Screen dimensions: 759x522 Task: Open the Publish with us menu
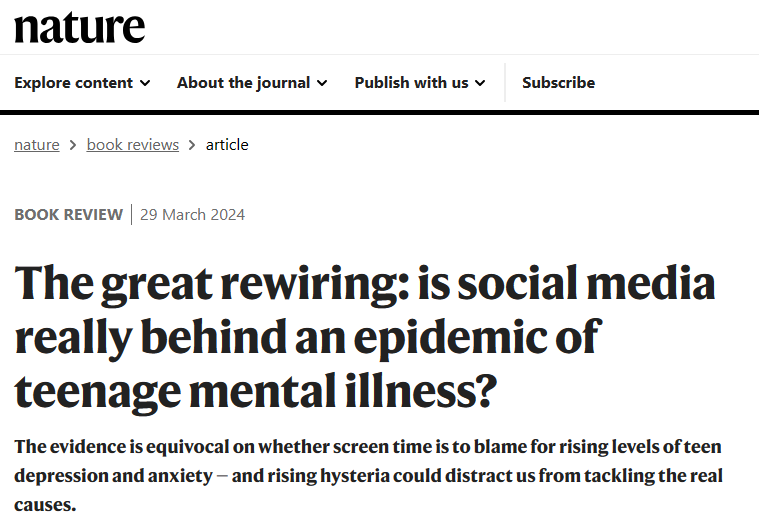point(411,83)
